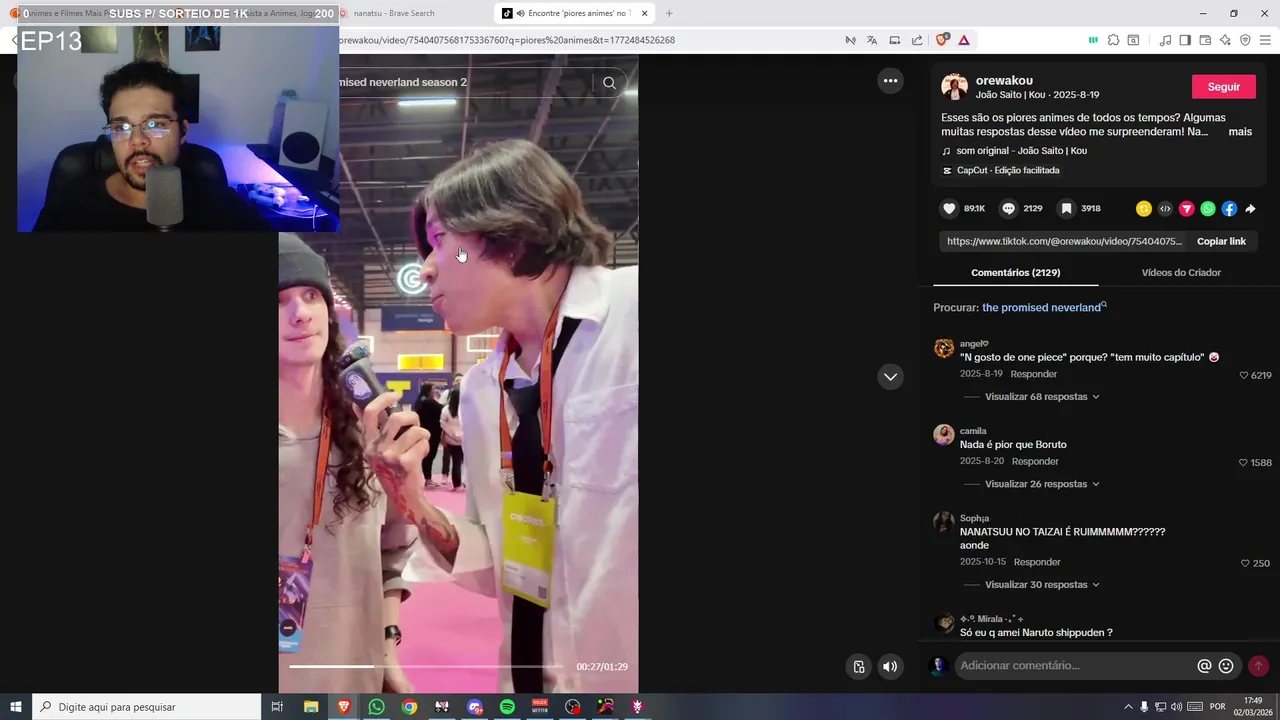Send video to friends via pink arrow icon
Viewport: 1280px width, 720px height.
pos(1187,209)
